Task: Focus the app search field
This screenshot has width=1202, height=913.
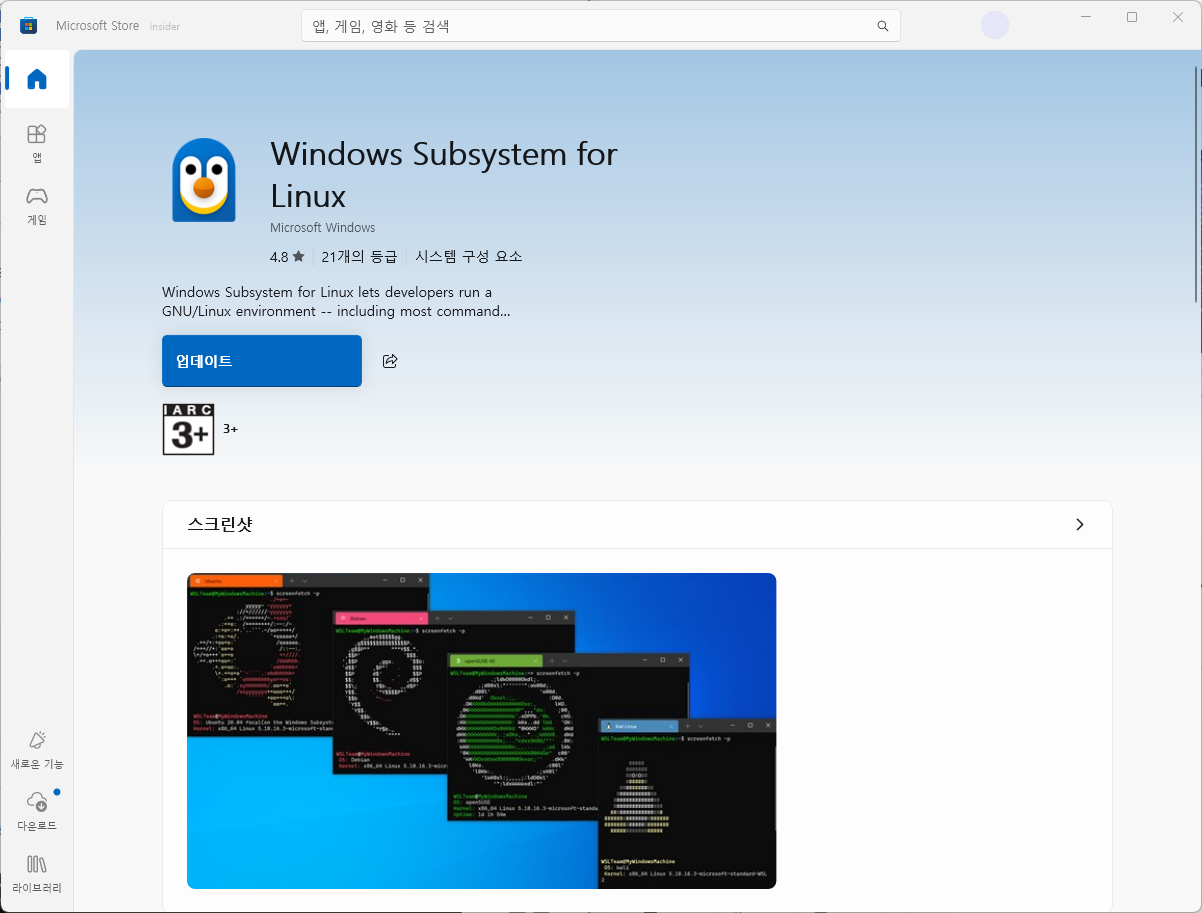Action: pyautogui.click(x=600, y=26)
